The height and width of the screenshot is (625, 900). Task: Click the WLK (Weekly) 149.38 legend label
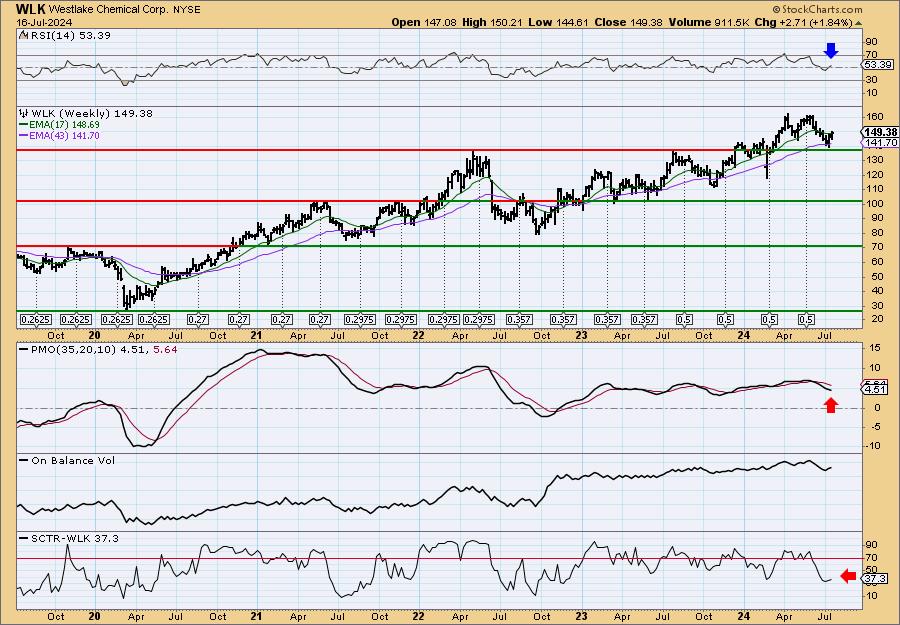pos(92,114)
